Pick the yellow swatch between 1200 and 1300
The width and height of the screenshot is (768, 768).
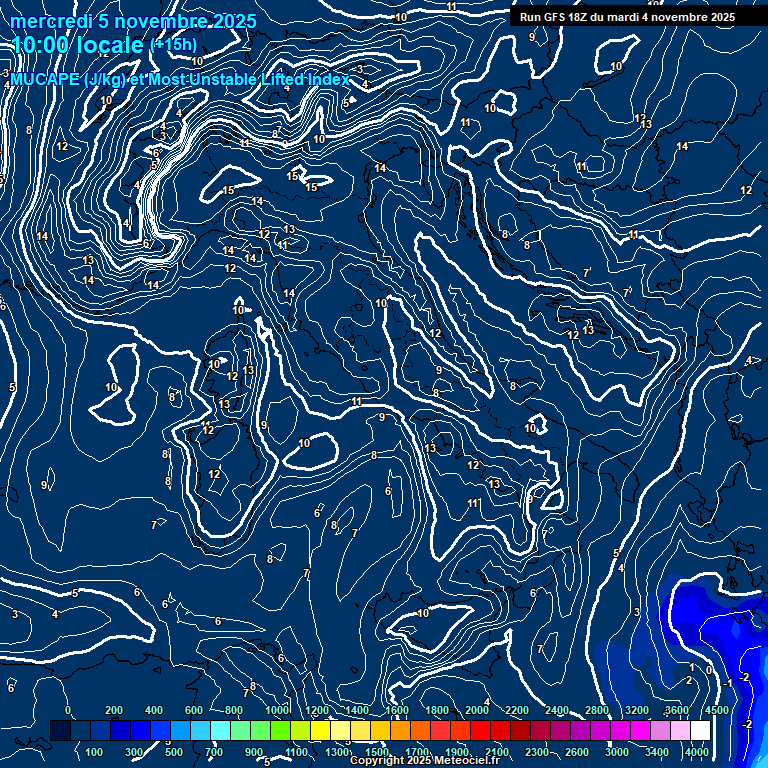(x=320, y=730)
